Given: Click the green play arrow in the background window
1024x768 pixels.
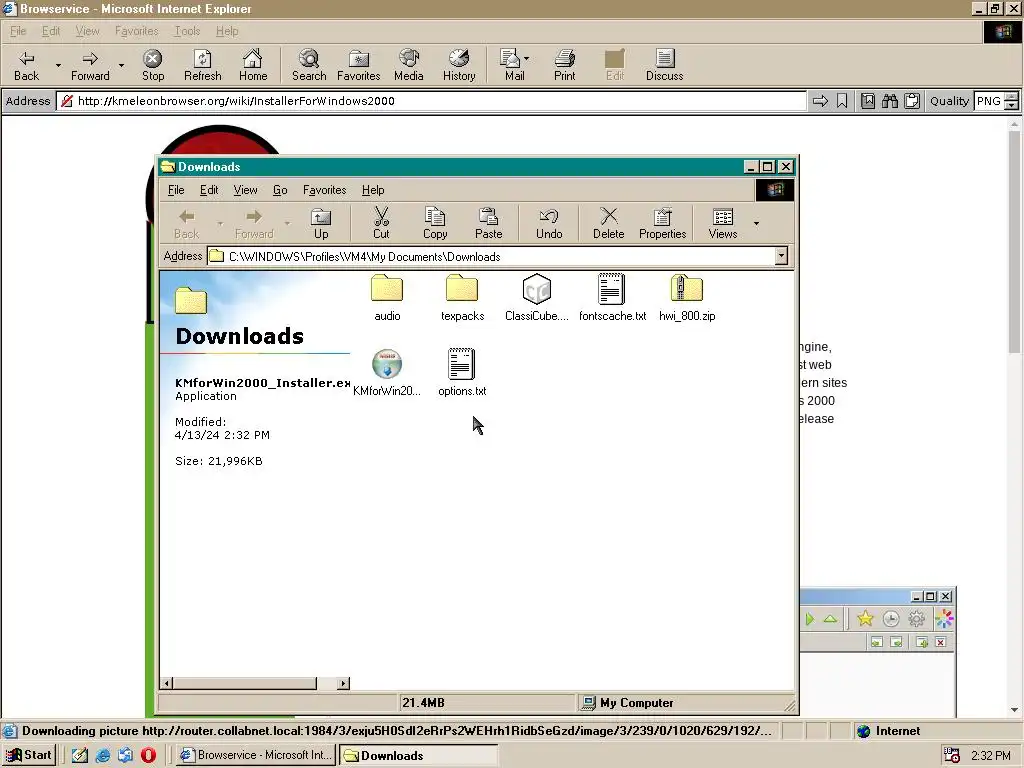Looking at the screenshot, I should point(810,618).
